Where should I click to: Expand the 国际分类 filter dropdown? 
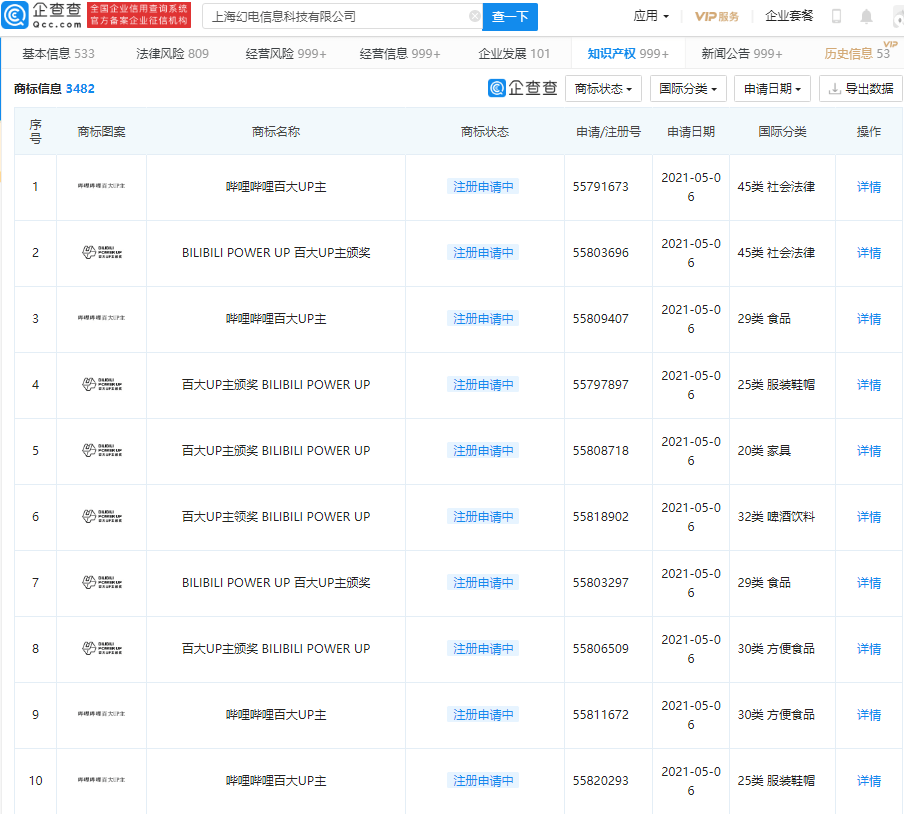click(x=688, y=89)
